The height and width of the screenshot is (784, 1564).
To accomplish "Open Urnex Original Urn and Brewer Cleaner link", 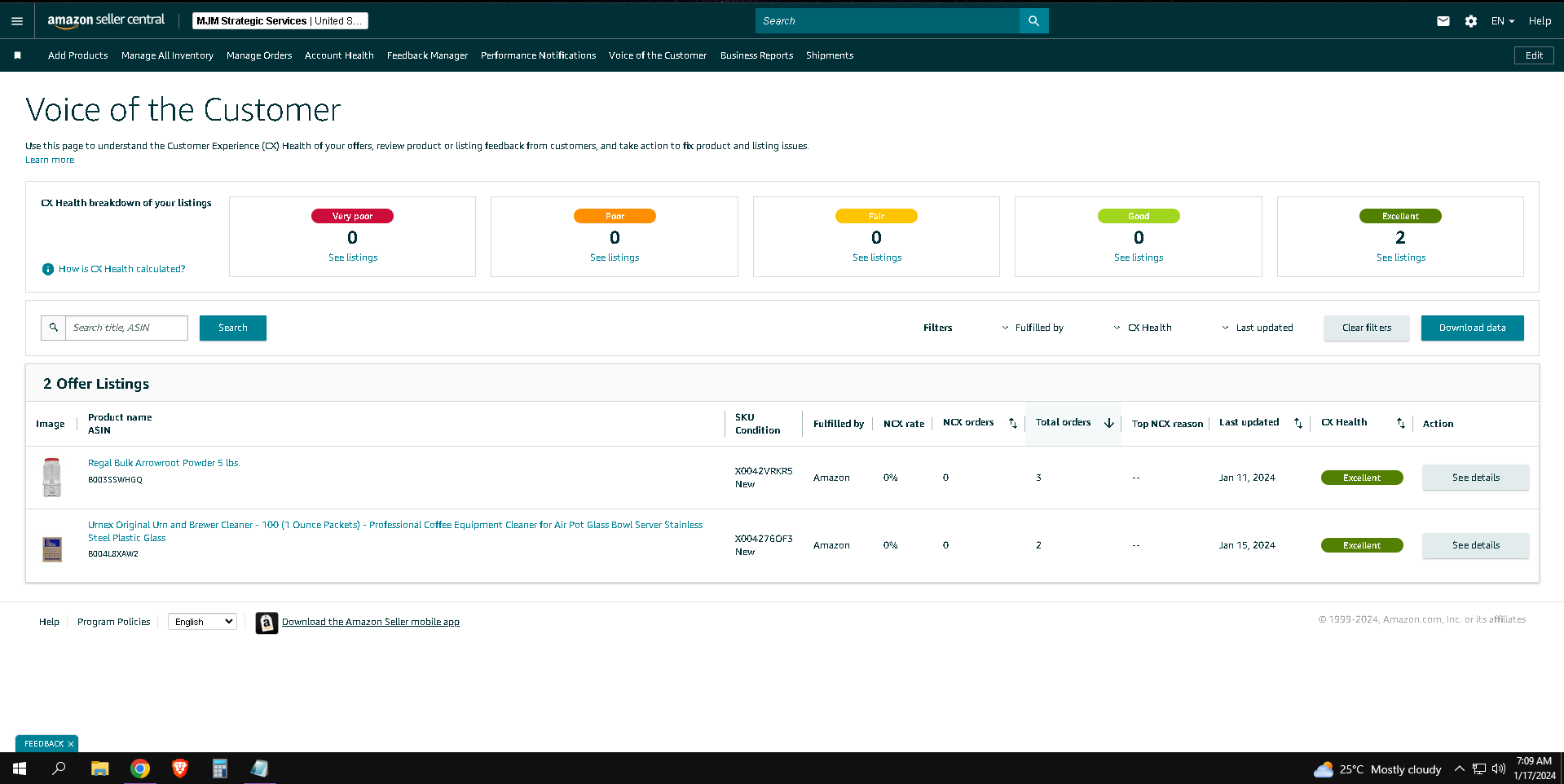I will pyautogui.click(x=395, y=531).
